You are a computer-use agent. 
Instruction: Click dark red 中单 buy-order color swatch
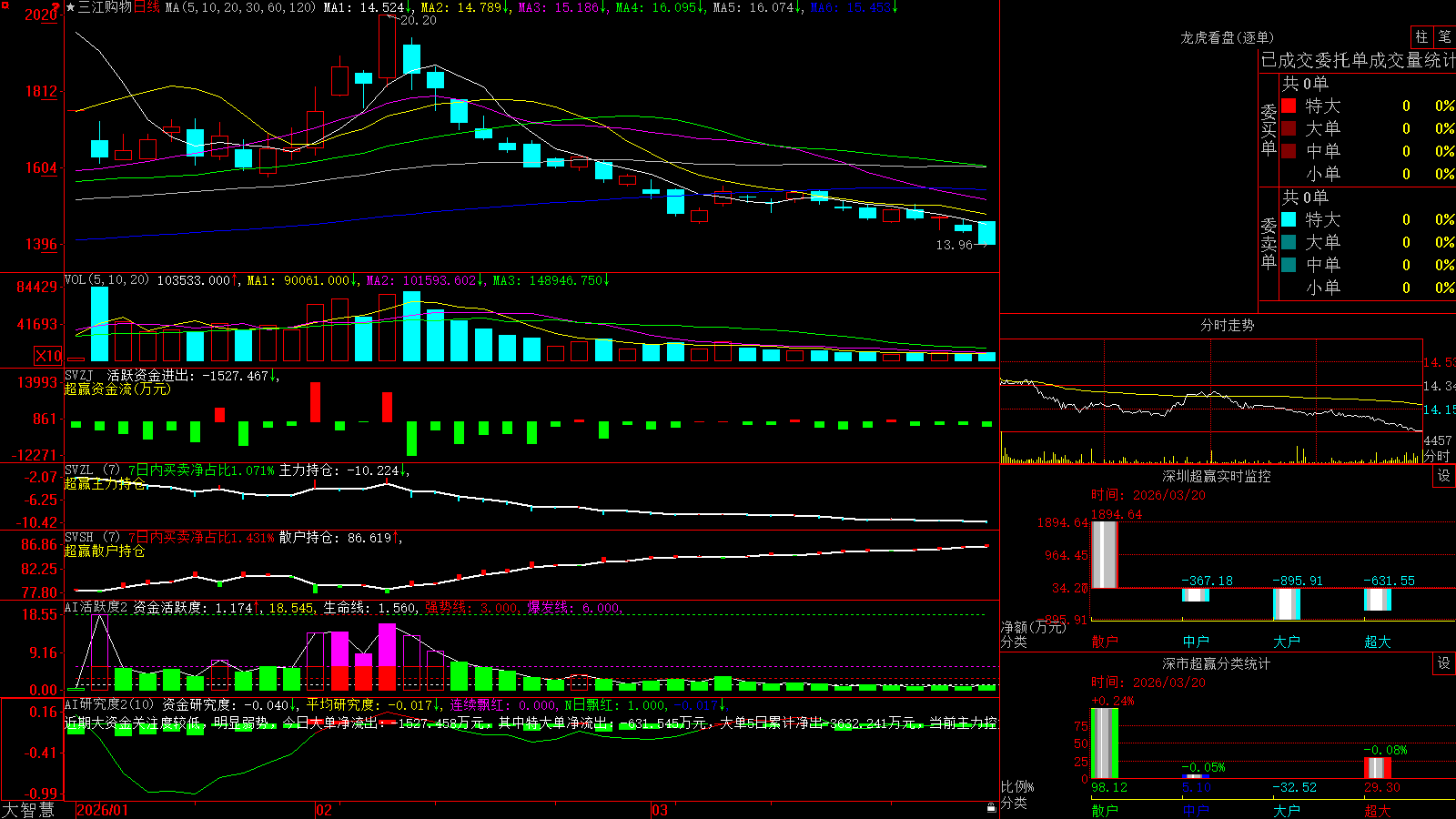(1289, 151)
